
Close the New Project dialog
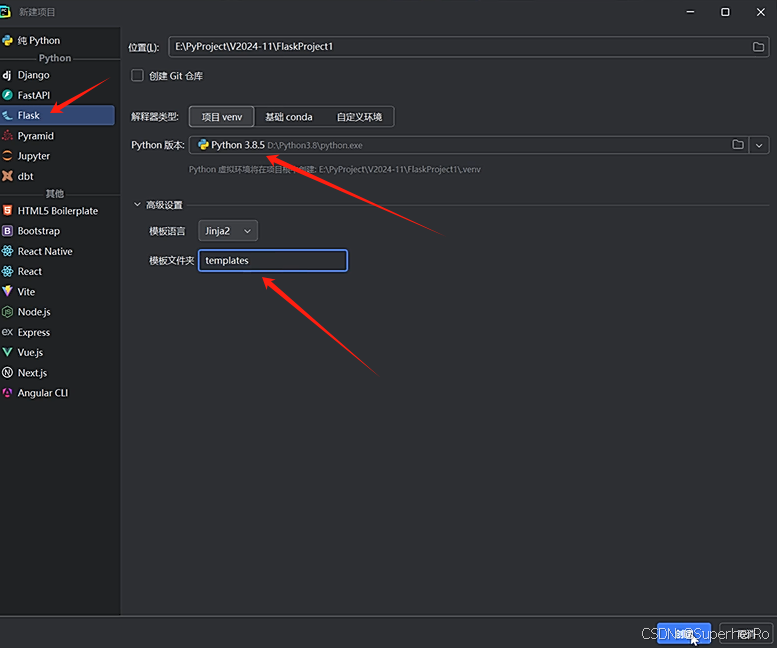[x=761, y=12]
